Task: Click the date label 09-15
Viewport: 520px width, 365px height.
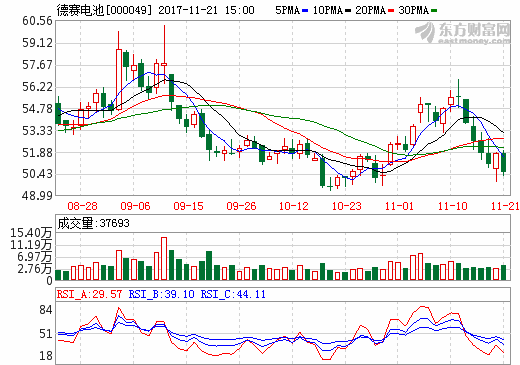Action: click(188, 206)
